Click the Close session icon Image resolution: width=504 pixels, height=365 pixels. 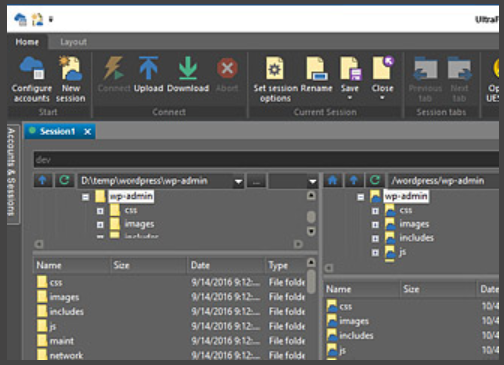tap(382, 68)
